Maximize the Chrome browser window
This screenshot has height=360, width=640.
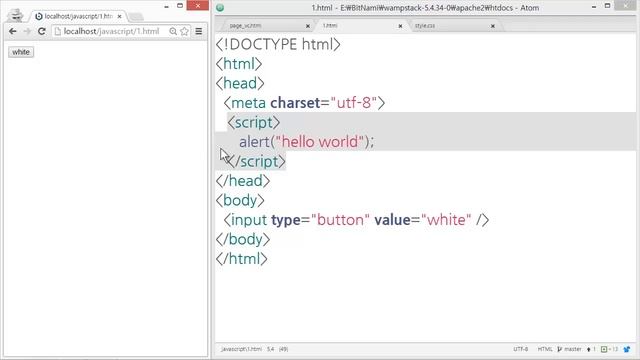tap(180, 6)
